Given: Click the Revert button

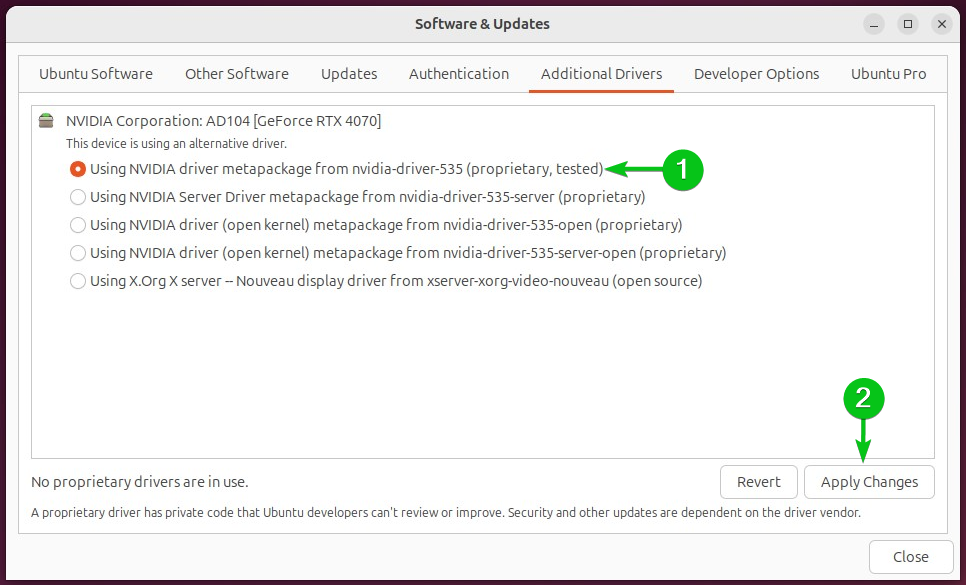Looking at the screenshot, I should click(x=759, y=482).
